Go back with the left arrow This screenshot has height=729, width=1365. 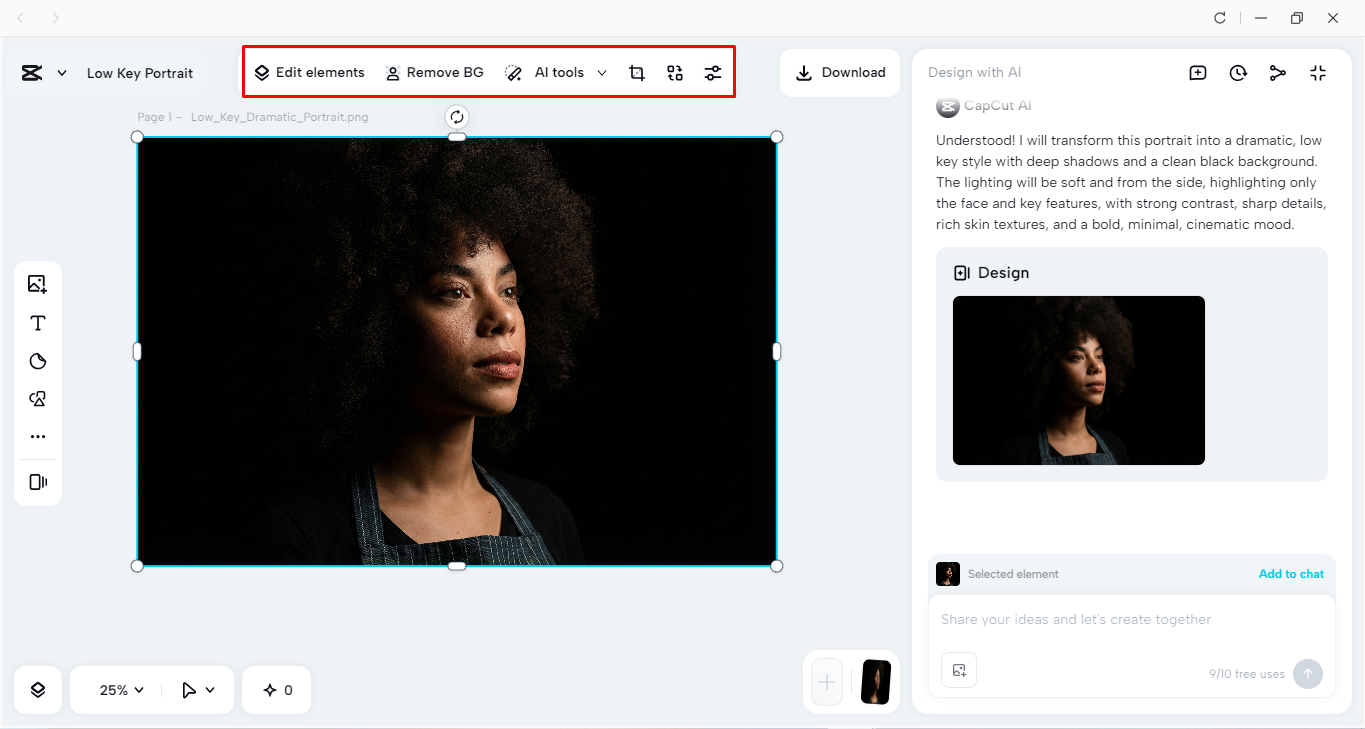21,18
